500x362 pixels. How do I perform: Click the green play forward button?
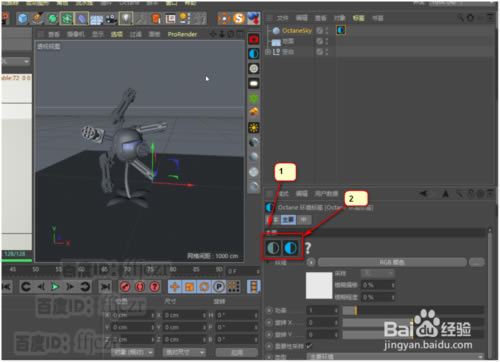[x=55, y=287]
